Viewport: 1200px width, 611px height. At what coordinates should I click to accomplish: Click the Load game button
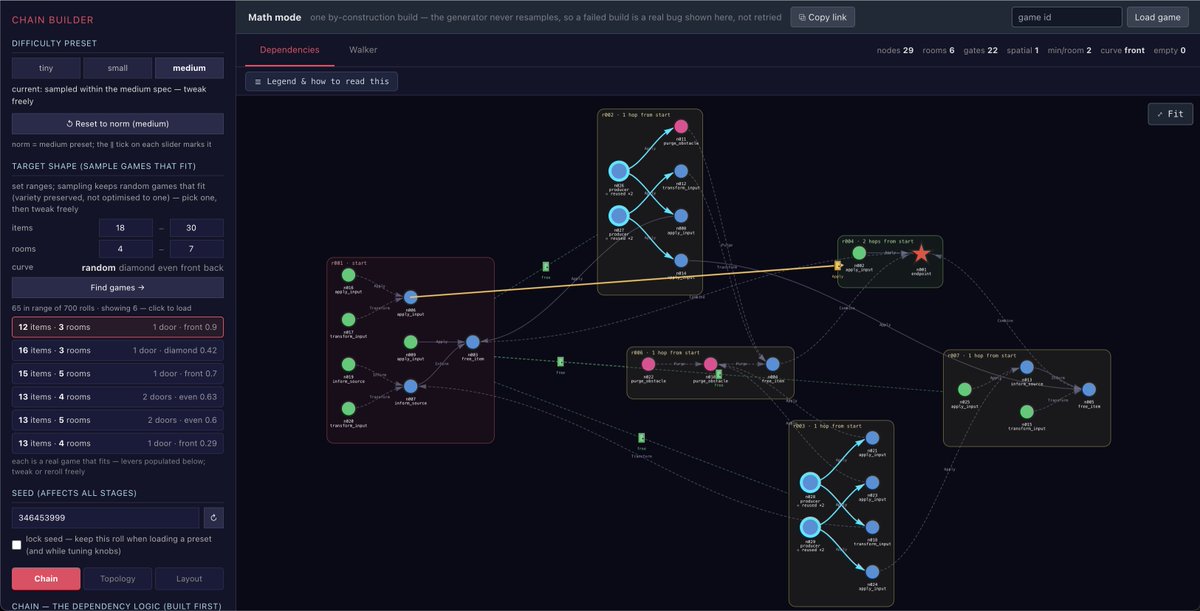(1159, 17)
